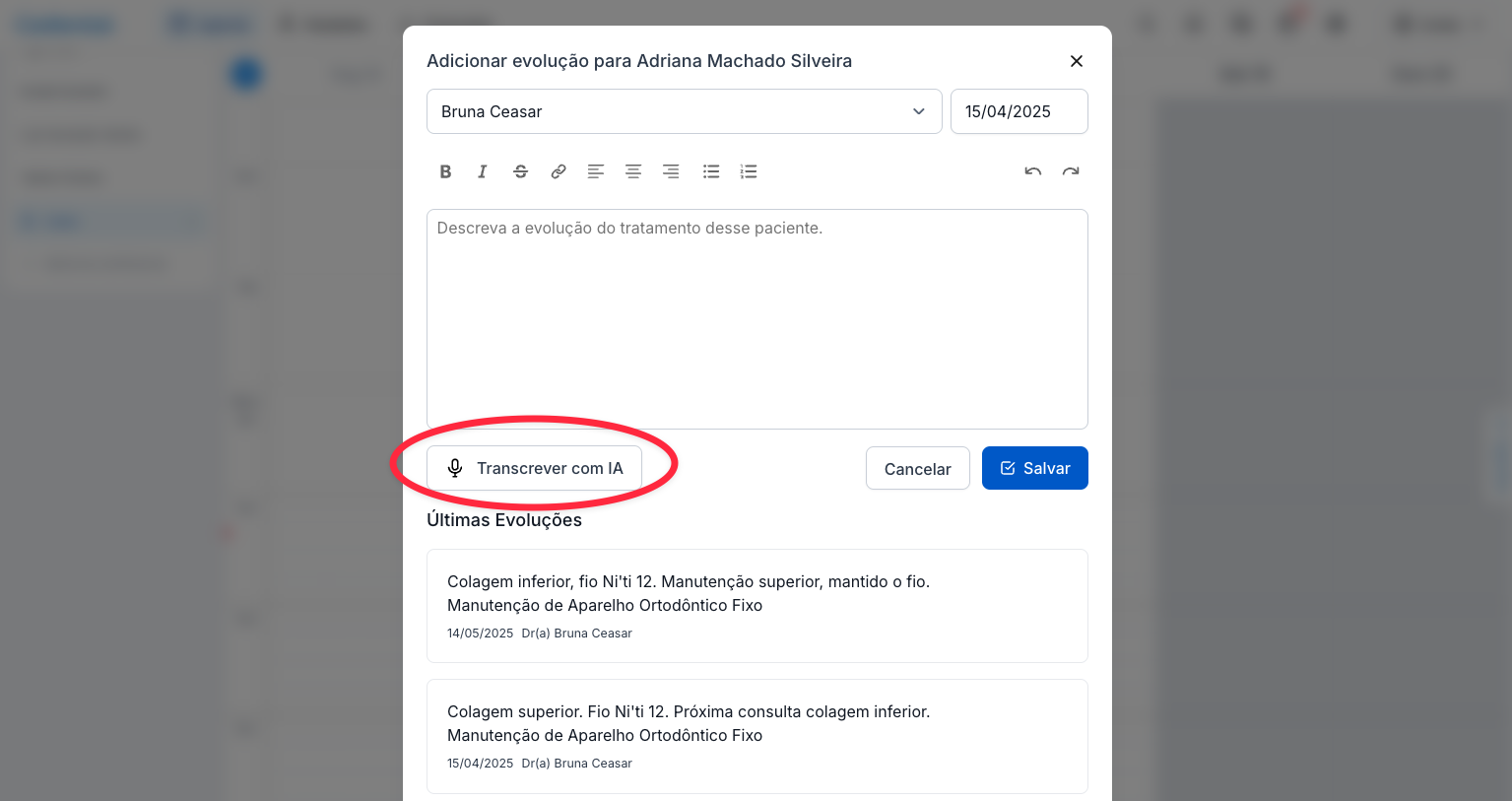Start Transcrever com IA
This screenshot has height=801, width=1512.
534,468
